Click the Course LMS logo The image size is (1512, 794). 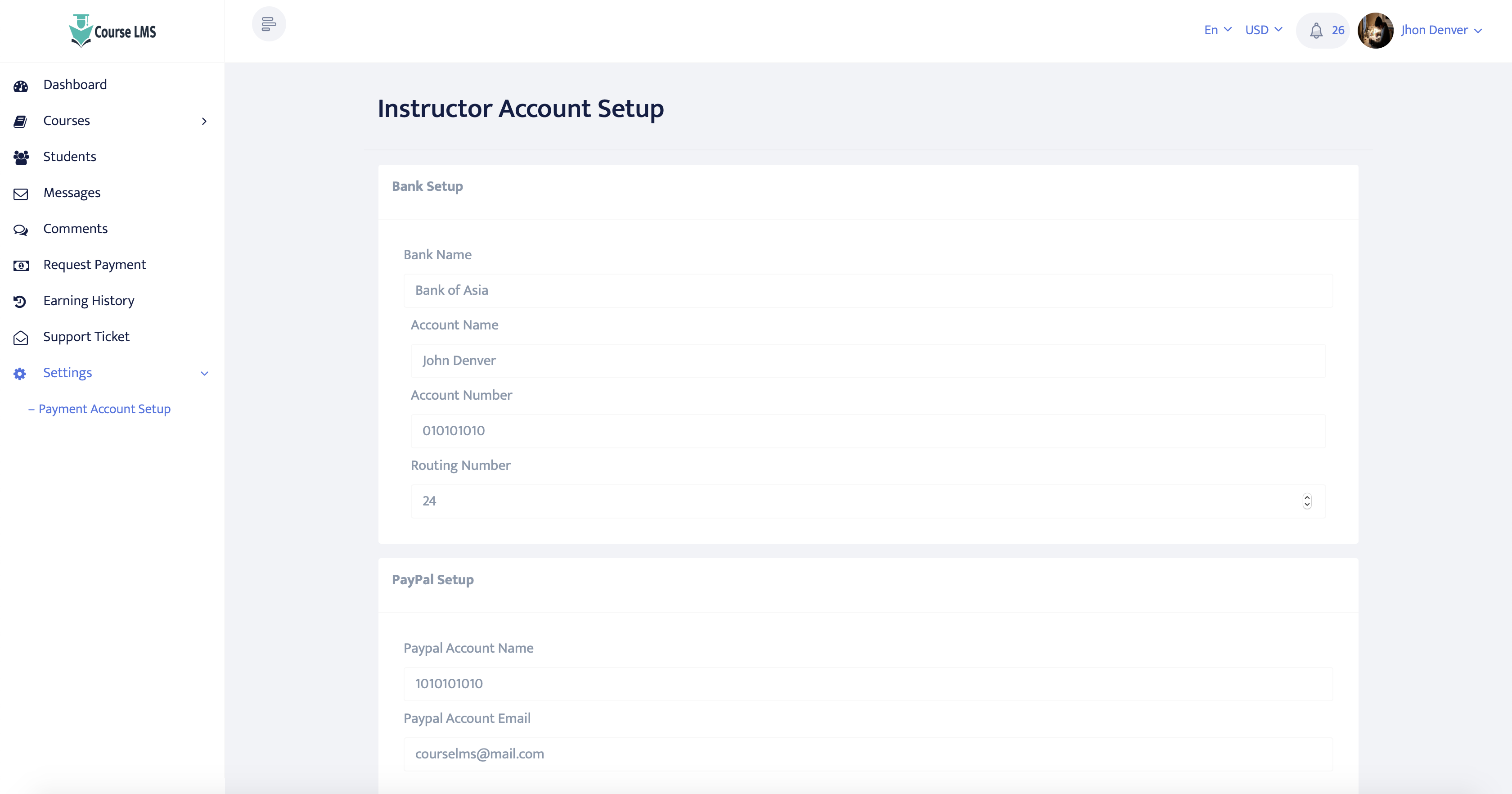[x=112, y=31]
